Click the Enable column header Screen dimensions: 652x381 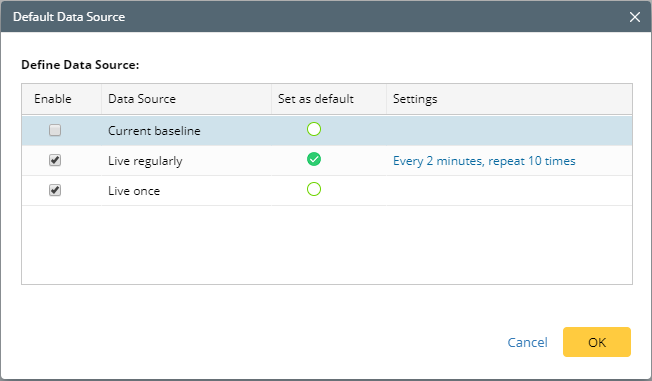(53, 99)
